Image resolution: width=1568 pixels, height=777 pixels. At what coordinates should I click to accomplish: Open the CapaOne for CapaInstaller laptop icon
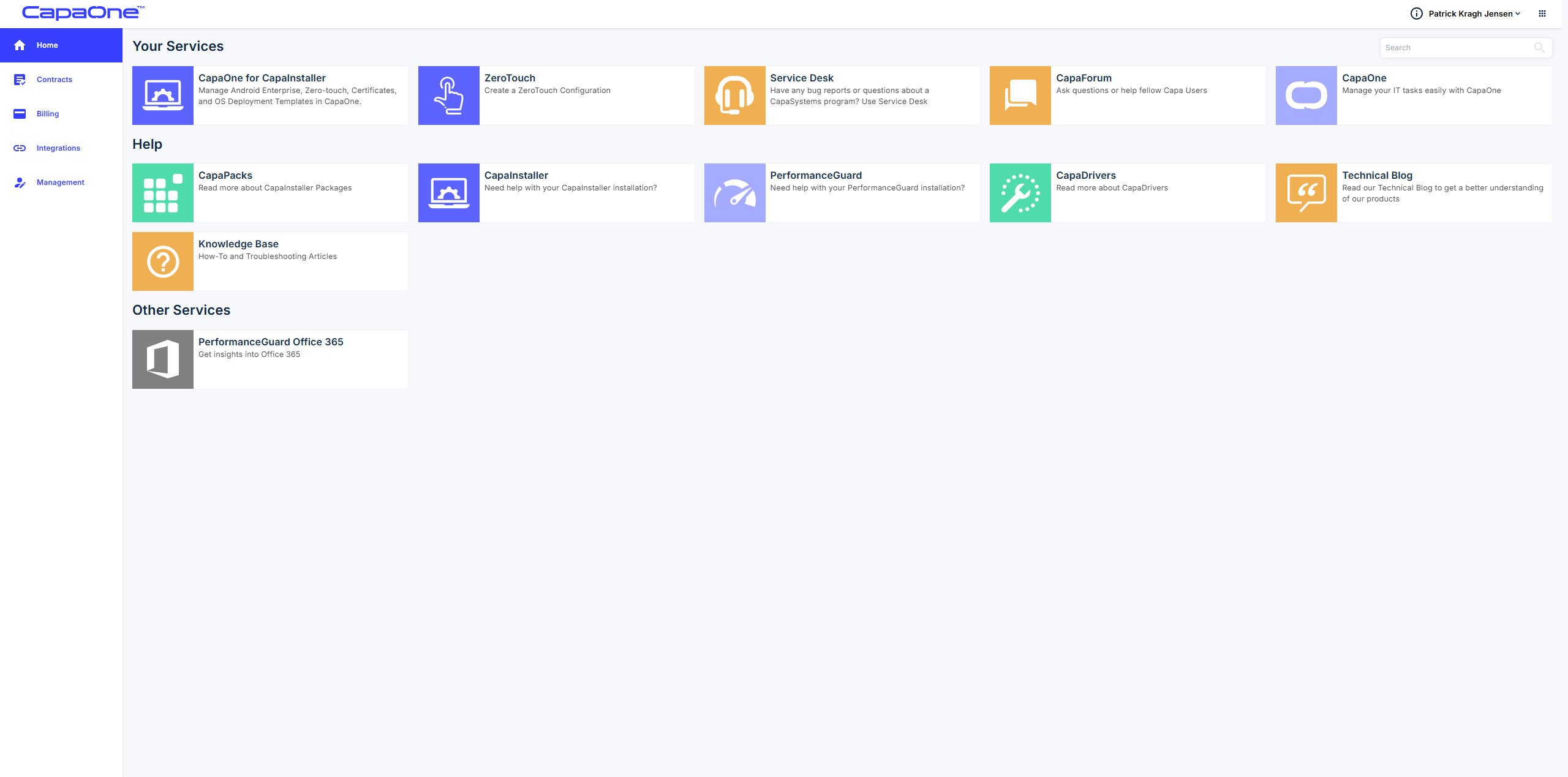(163, 96)
